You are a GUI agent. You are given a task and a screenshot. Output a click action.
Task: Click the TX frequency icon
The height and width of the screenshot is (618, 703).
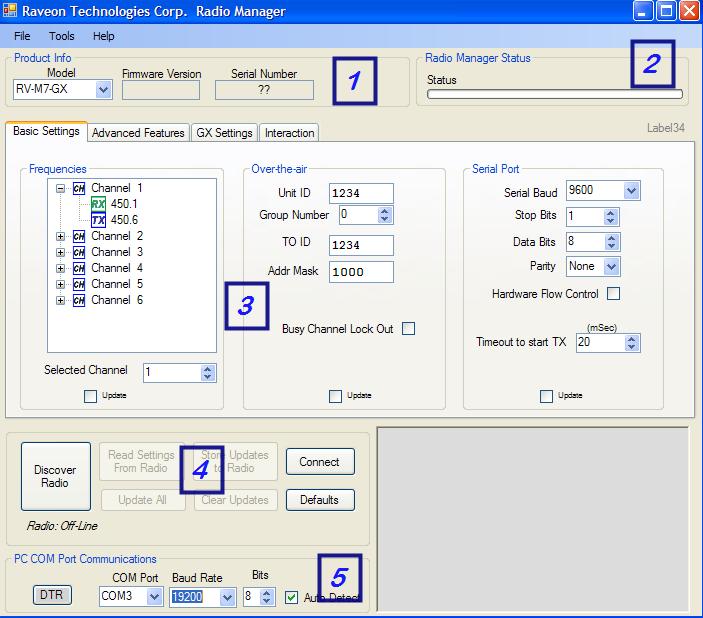98,220
